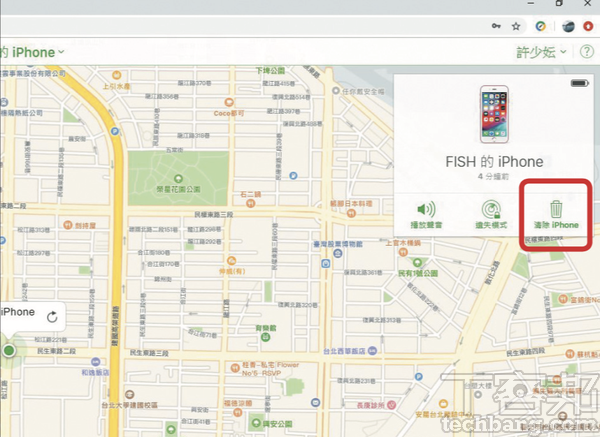This screenshot has width=600, height=437.
Task: Select 榮星花園公園 park marker
Action: pos(178,178)
